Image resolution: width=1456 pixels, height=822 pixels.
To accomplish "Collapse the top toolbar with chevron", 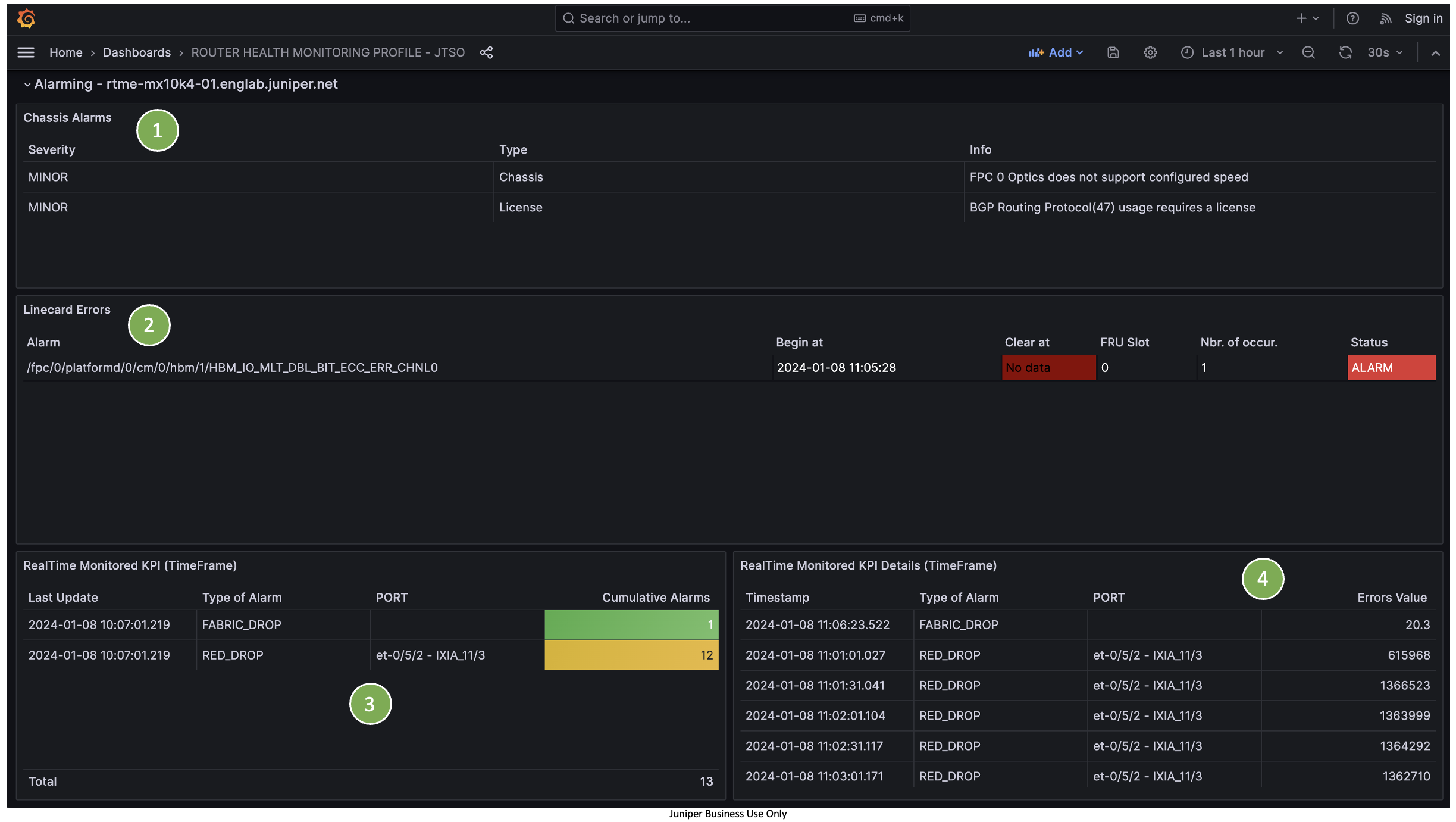I will [x=1435, y=53].
